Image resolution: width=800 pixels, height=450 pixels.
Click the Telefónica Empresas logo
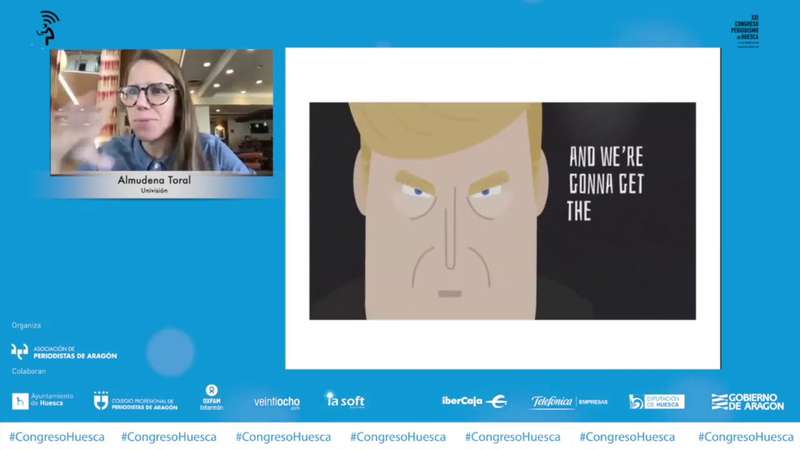click(x=569, y=402)
